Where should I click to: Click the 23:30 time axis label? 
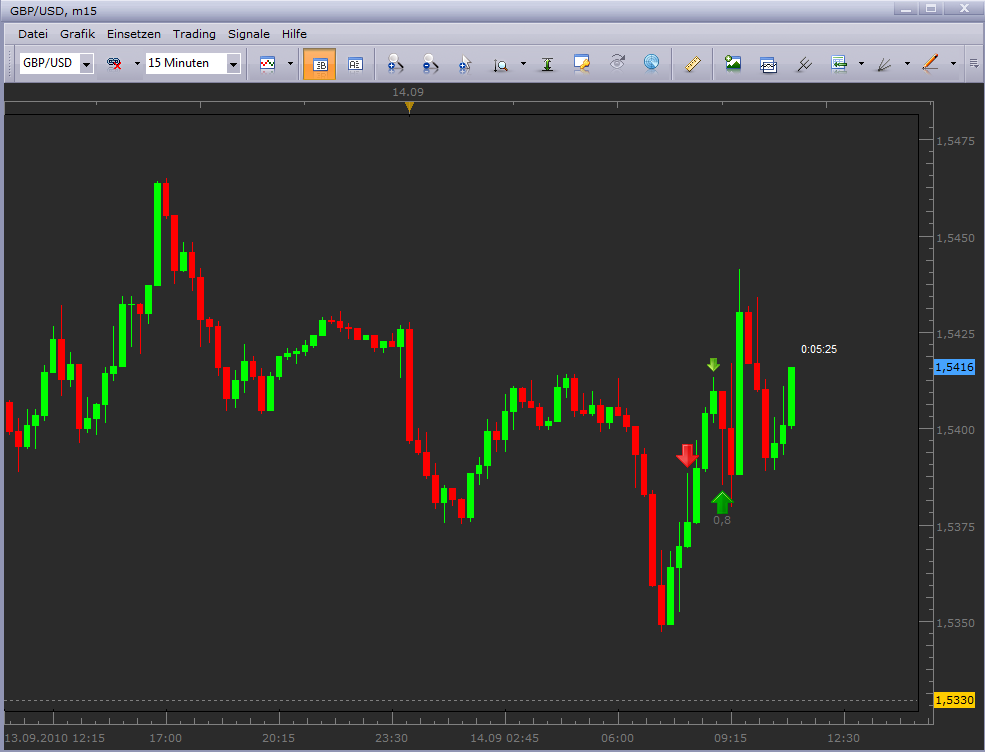coord(391,738)
